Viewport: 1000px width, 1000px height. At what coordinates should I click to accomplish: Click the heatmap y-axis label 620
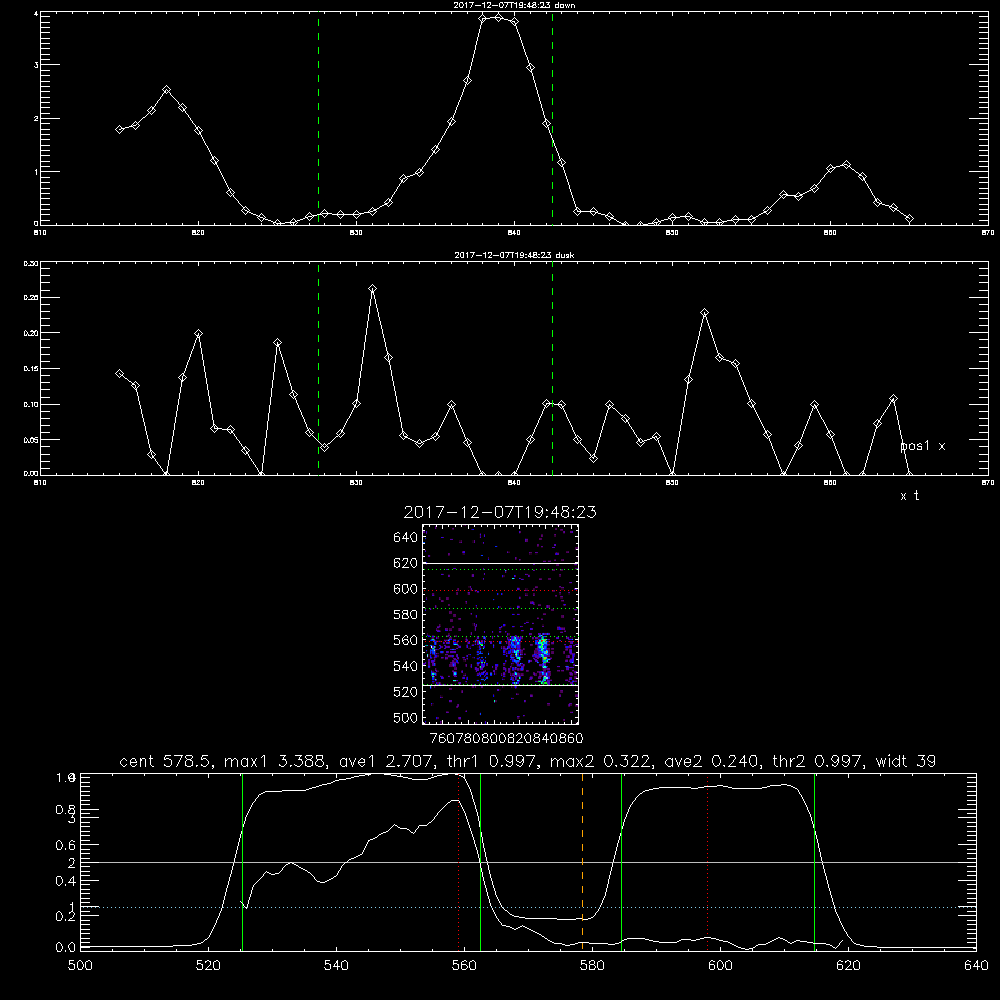click(x=405, y=563)
